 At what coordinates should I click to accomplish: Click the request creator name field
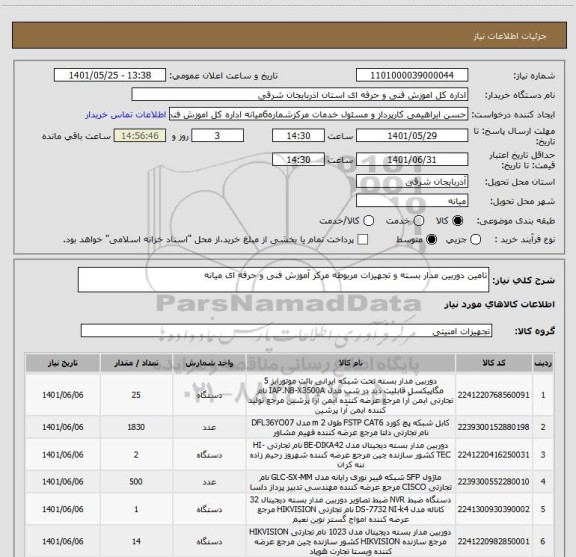click(318, 114)
